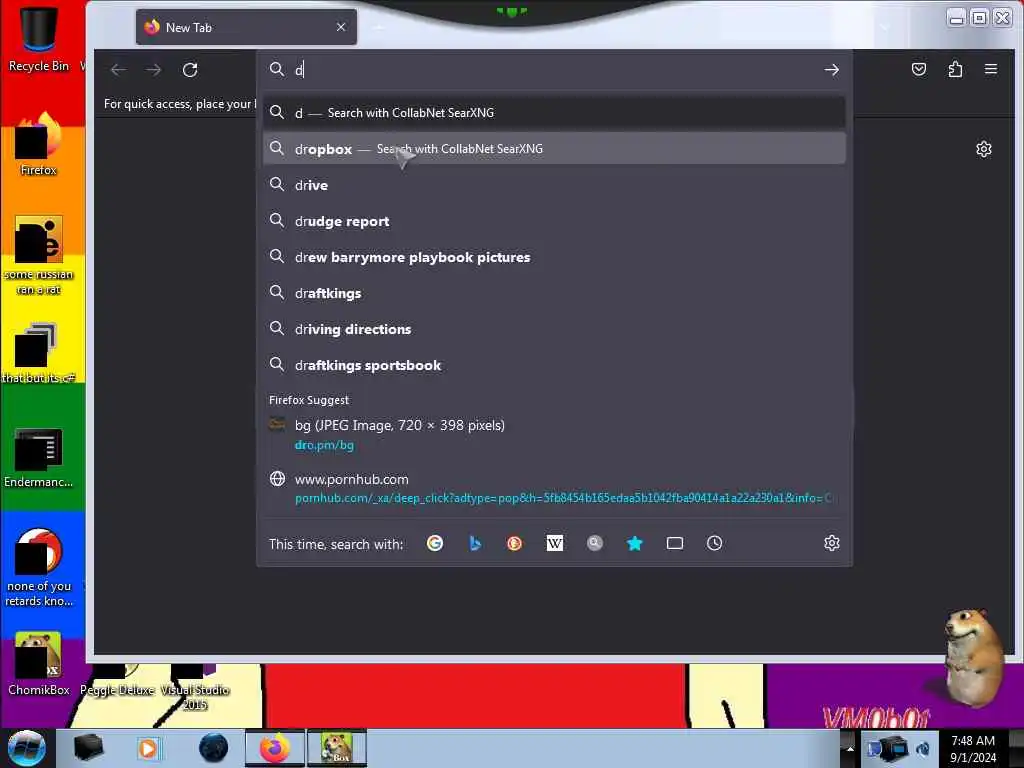This screenshot has height=768, width=1024.
Task: Choose the 'draftkings' suggestion
Action: pyautogui.click(x=554, y=293)
